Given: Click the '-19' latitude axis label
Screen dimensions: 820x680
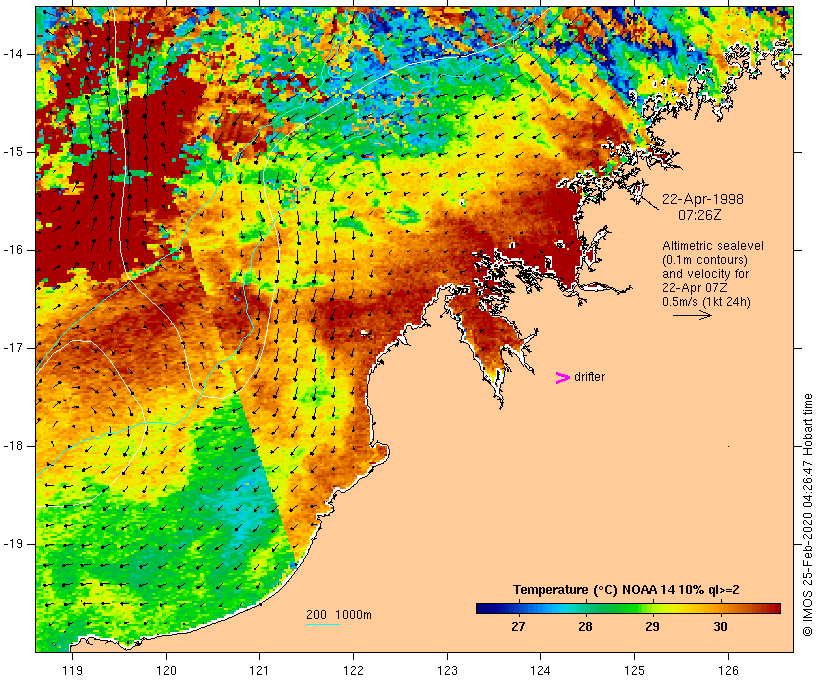Looking at the screenshot, I should pos(13,544).
